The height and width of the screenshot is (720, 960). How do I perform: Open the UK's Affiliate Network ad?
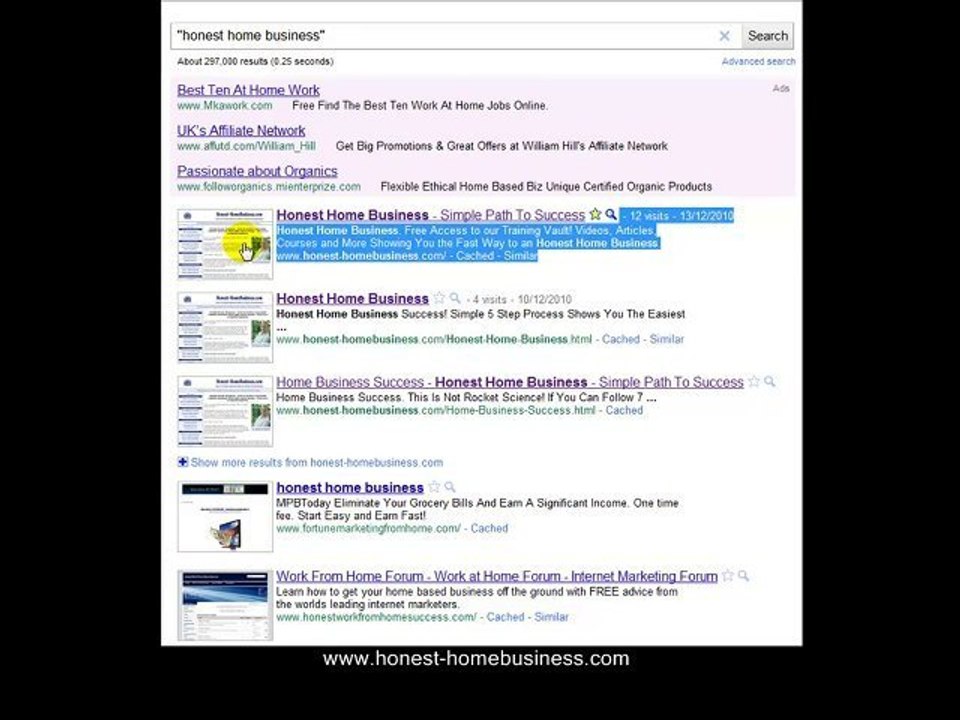241,130
